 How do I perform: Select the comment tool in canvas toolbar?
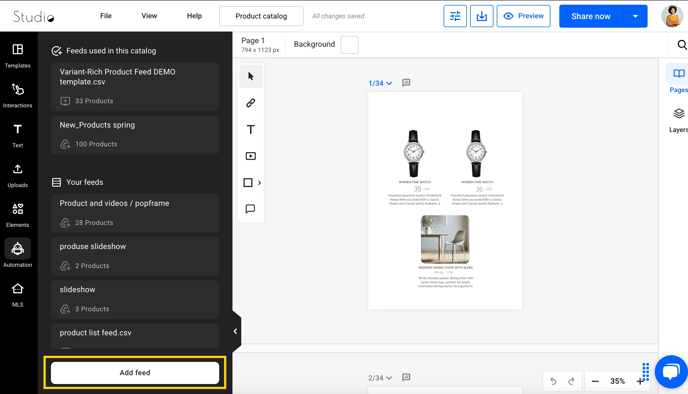click(x=251, y=209)
